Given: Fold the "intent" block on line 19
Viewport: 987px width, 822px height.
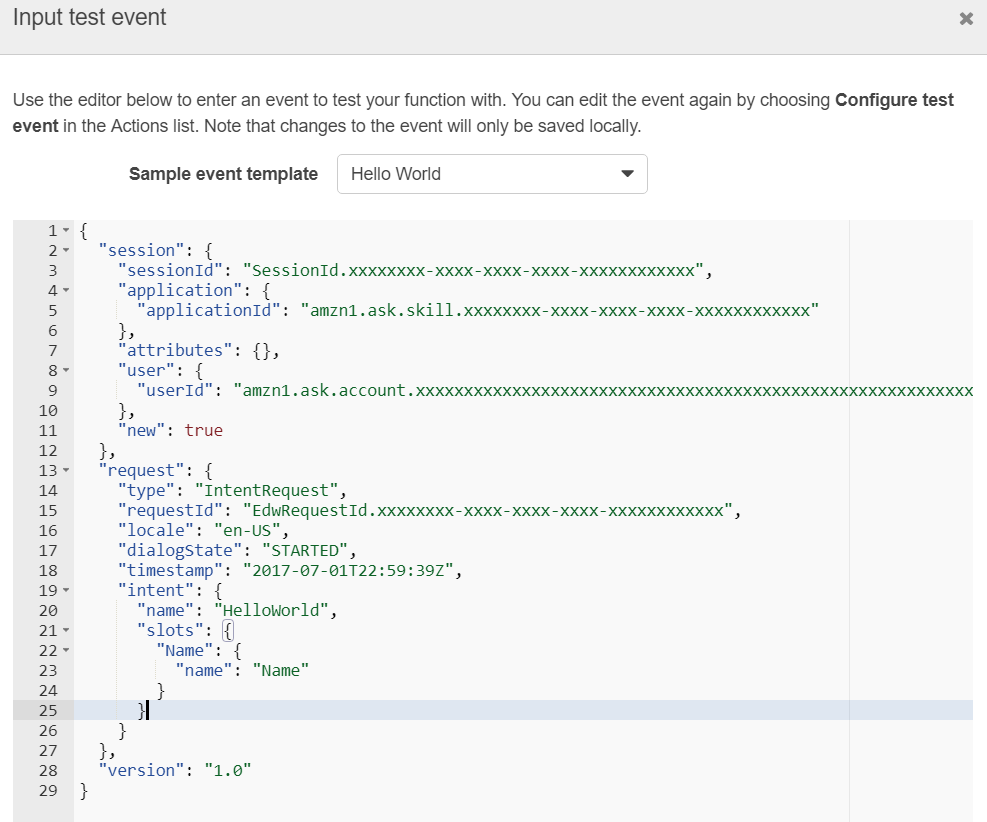Looking at the screenshot, I should tap(66, 591).
